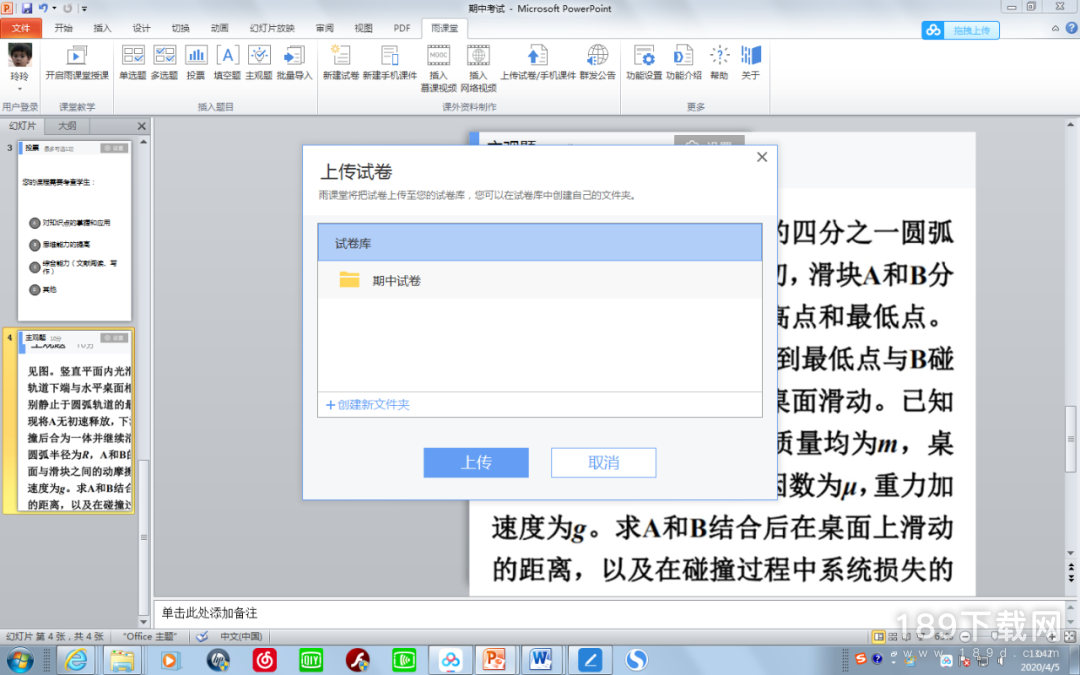
Task: Create a new exam paper (新建试卷)
Action: (x=340, y=63)
